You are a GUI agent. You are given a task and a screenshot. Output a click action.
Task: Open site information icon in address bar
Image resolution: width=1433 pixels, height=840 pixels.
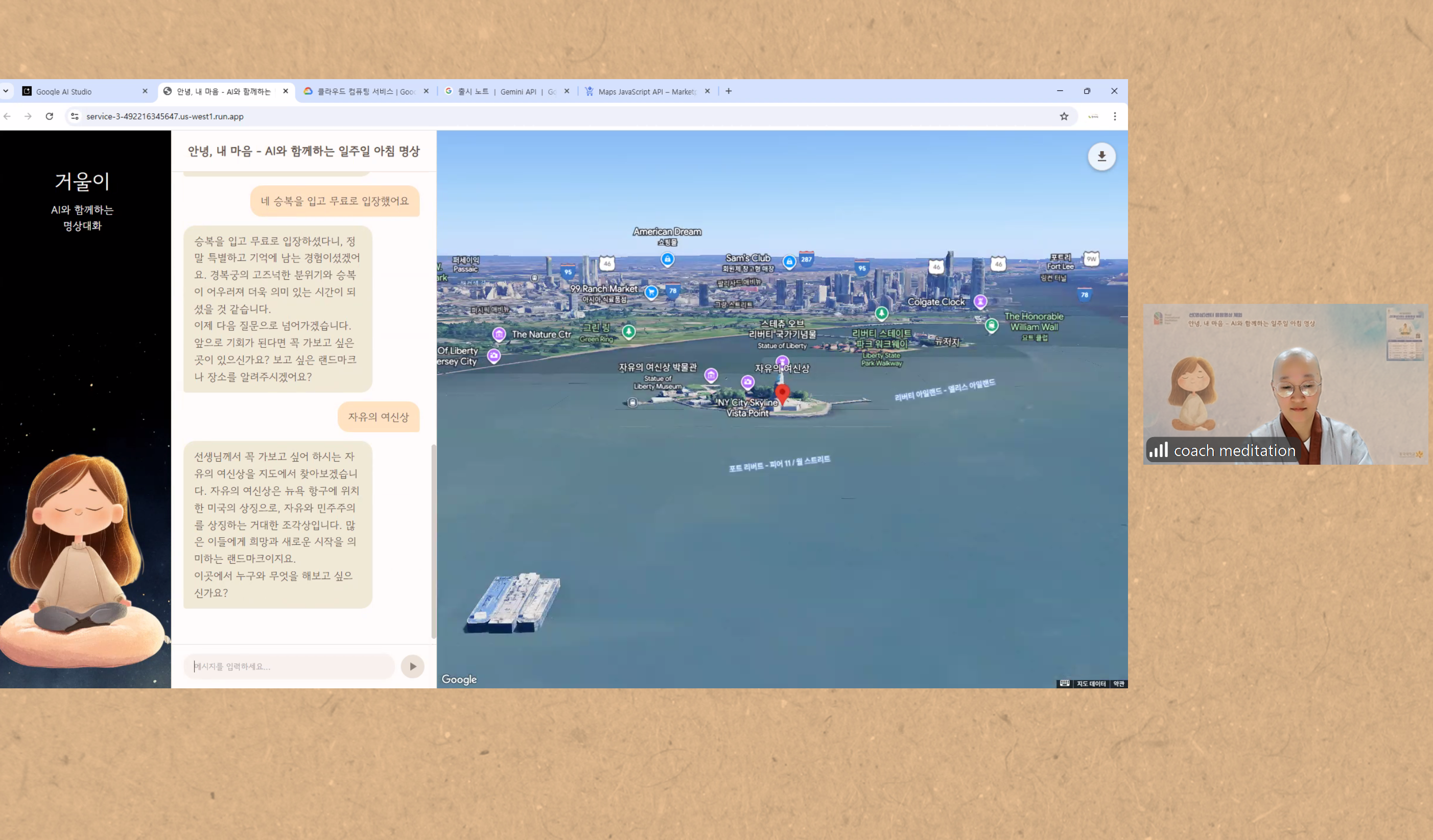75,116
